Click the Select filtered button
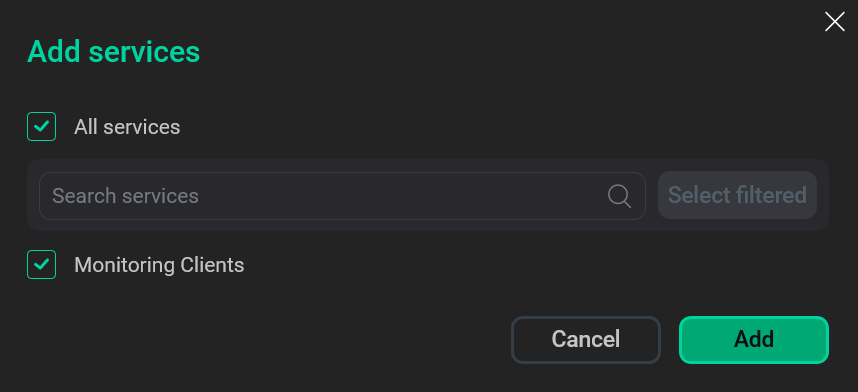Screen dimensions: 858x392 pyautogui.click(x=737, y=195)
